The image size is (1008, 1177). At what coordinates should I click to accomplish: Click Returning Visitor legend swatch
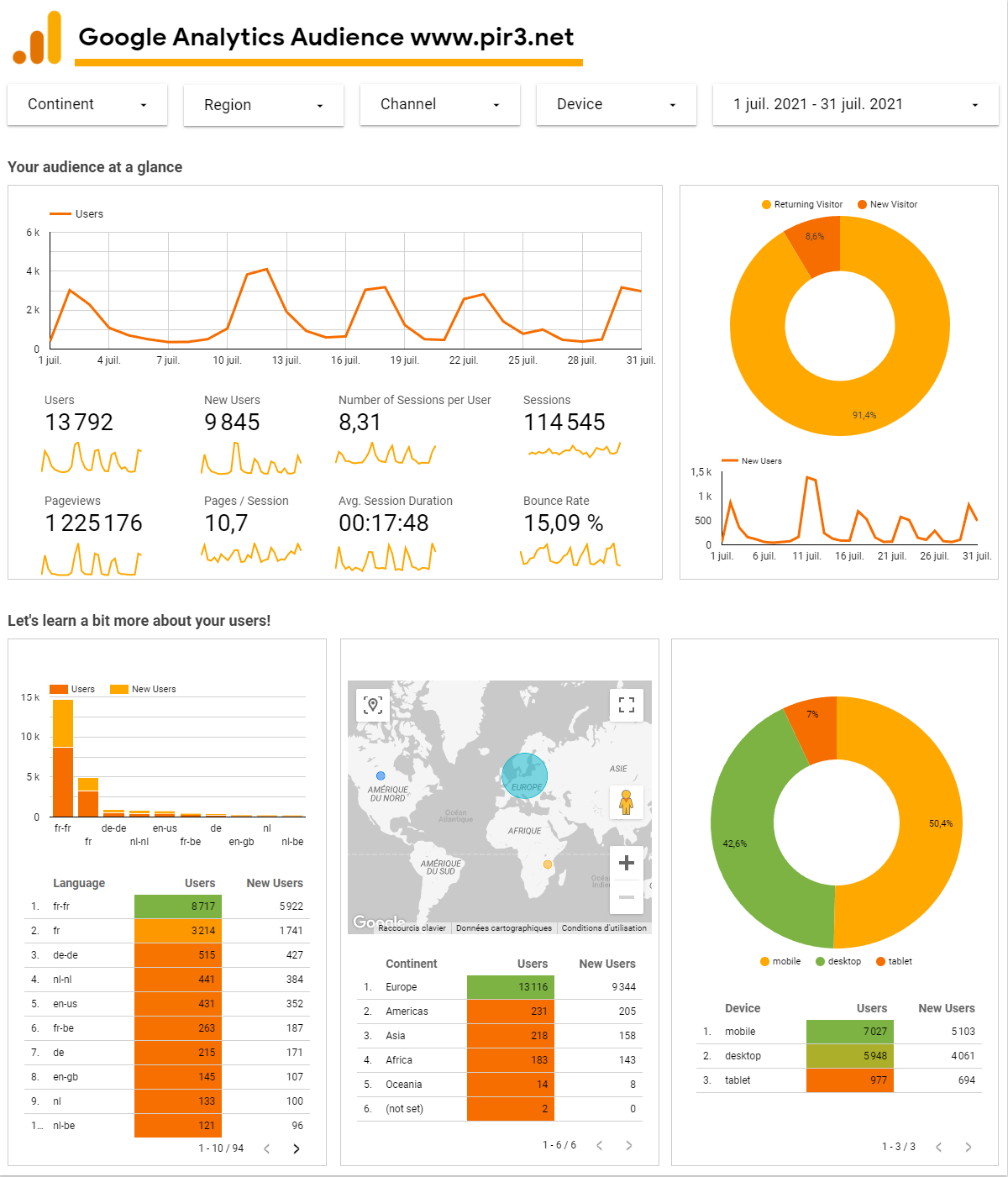coord(766,204)
